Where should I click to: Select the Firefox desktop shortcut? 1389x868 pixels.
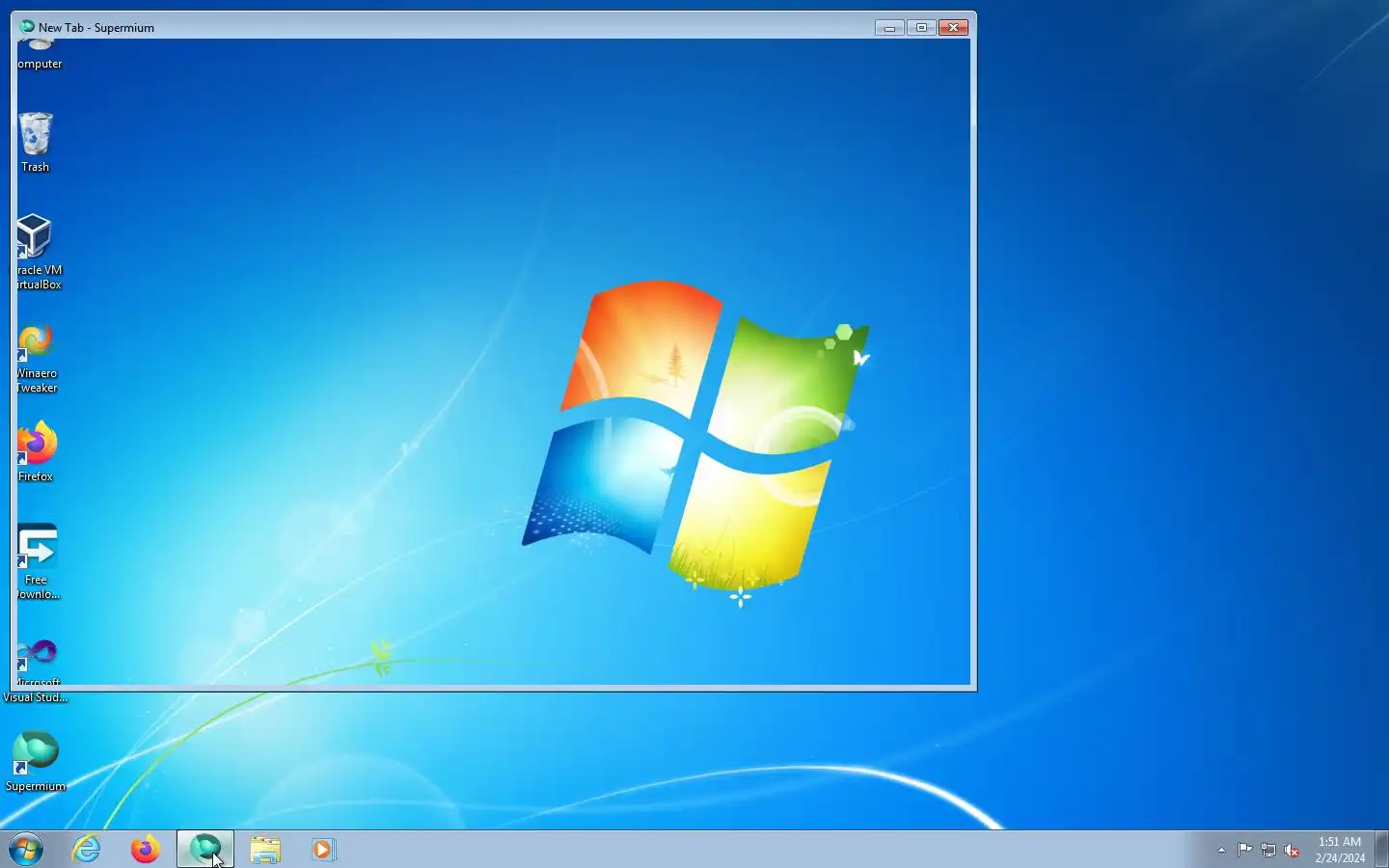pyautogui.click(x=36, y=450)
